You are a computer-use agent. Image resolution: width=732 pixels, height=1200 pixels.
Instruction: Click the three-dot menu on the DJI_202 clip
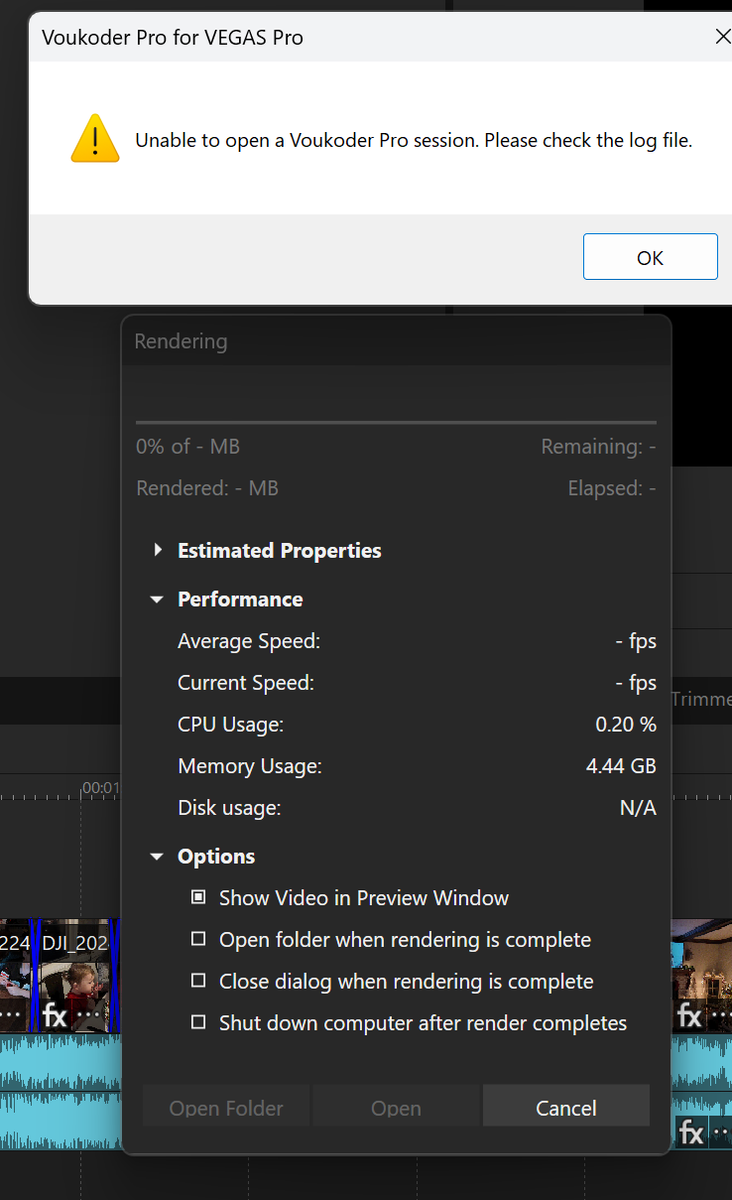point(91,1016)
